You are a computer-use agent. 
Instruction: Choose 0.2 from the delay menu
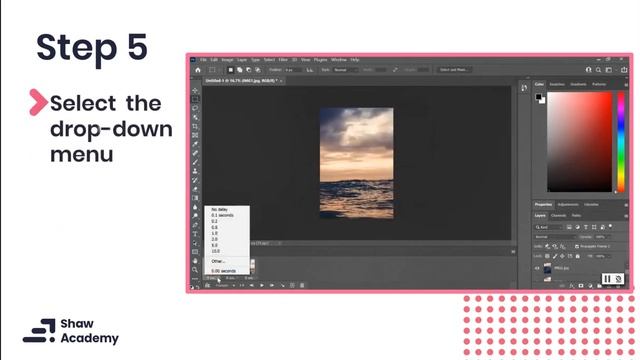[215, 221]
